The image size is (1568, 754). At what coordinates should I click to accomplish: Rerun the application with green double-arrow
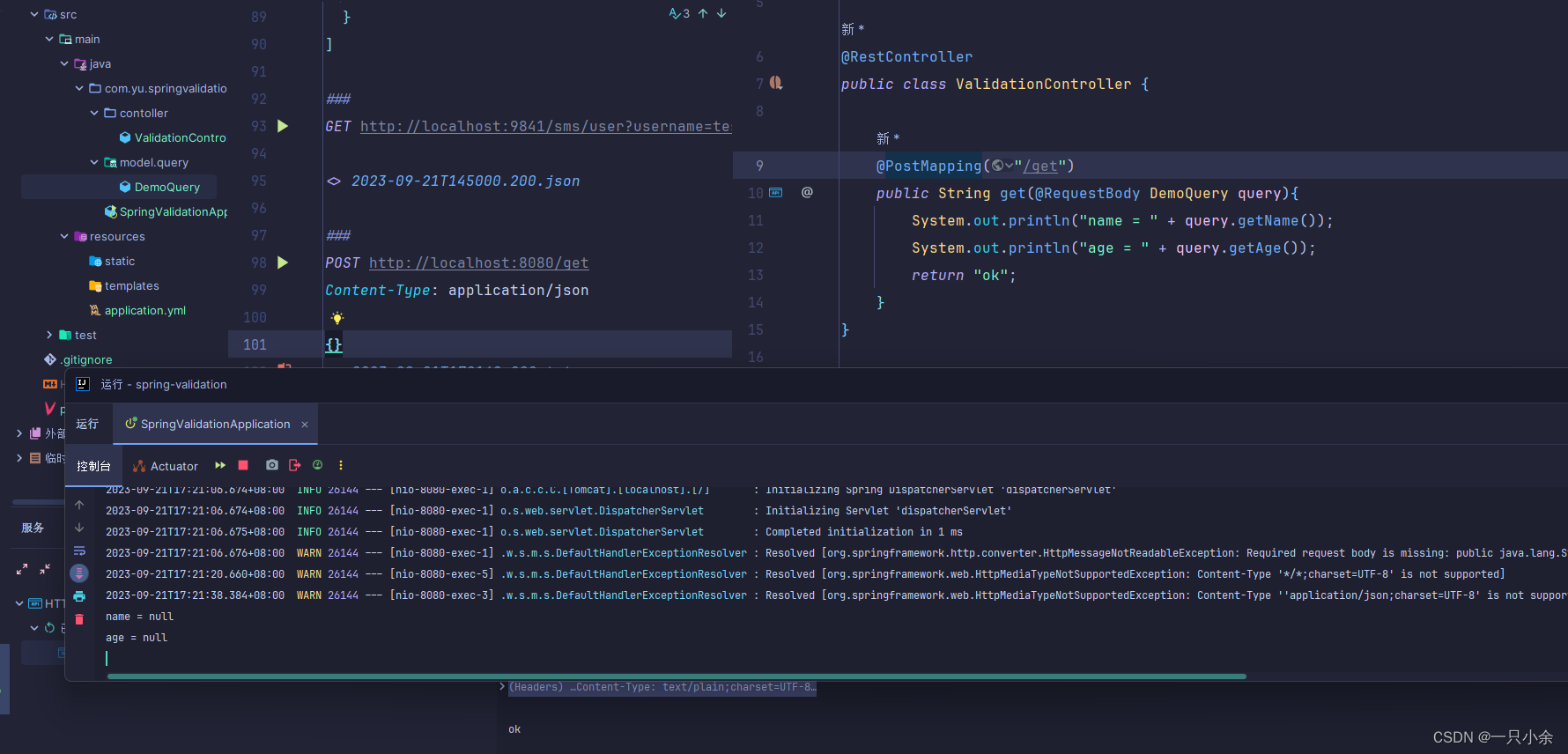click(220, 465)
